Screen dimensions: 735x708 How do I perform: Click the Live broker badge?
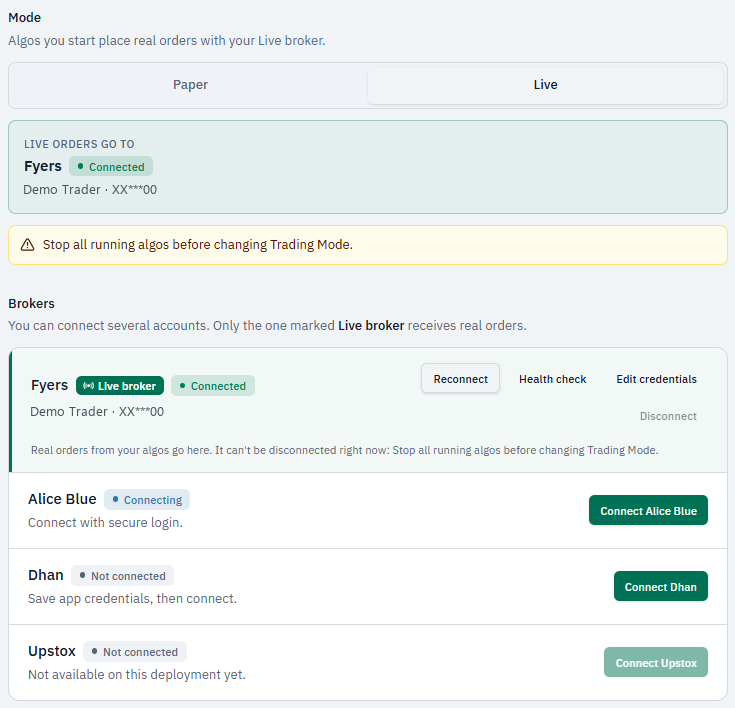pos(120,386)
